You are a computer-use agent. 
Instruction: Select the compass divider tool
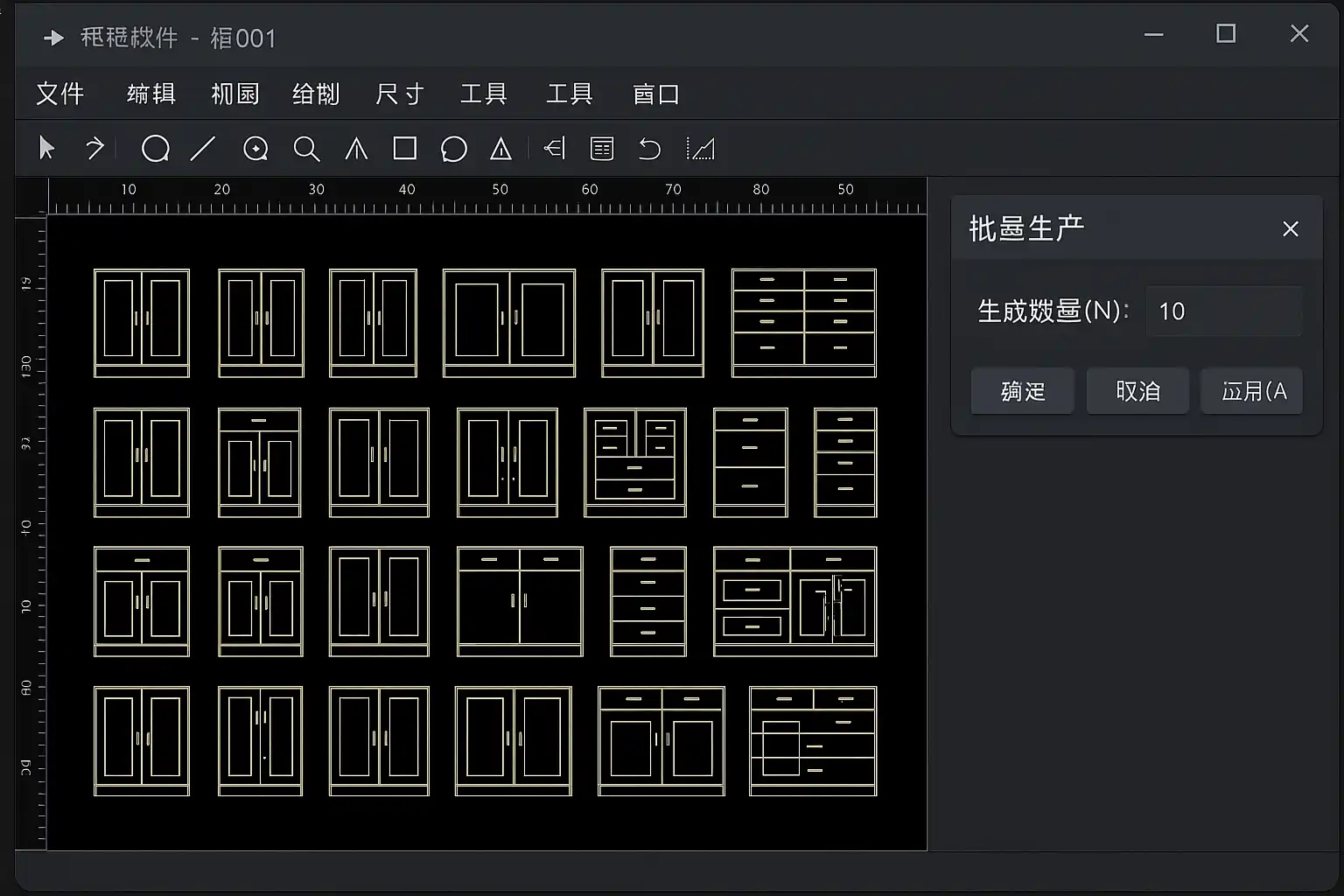pyautogui.click(x=356, y=149)
